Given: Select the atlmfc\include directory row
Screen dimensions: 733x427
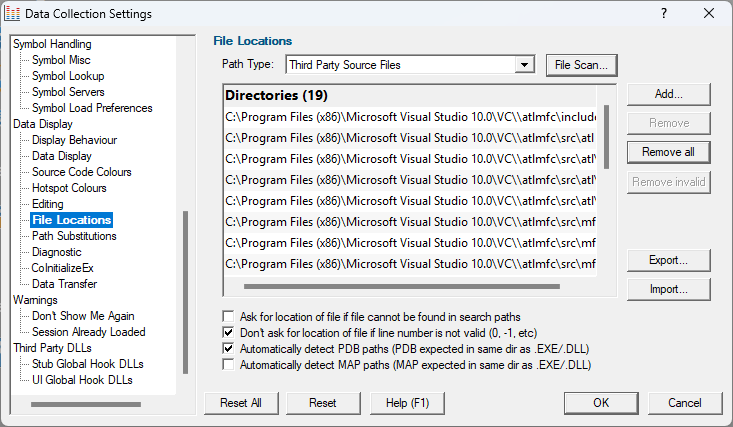Looking at the screenshot, I should 410,117.
